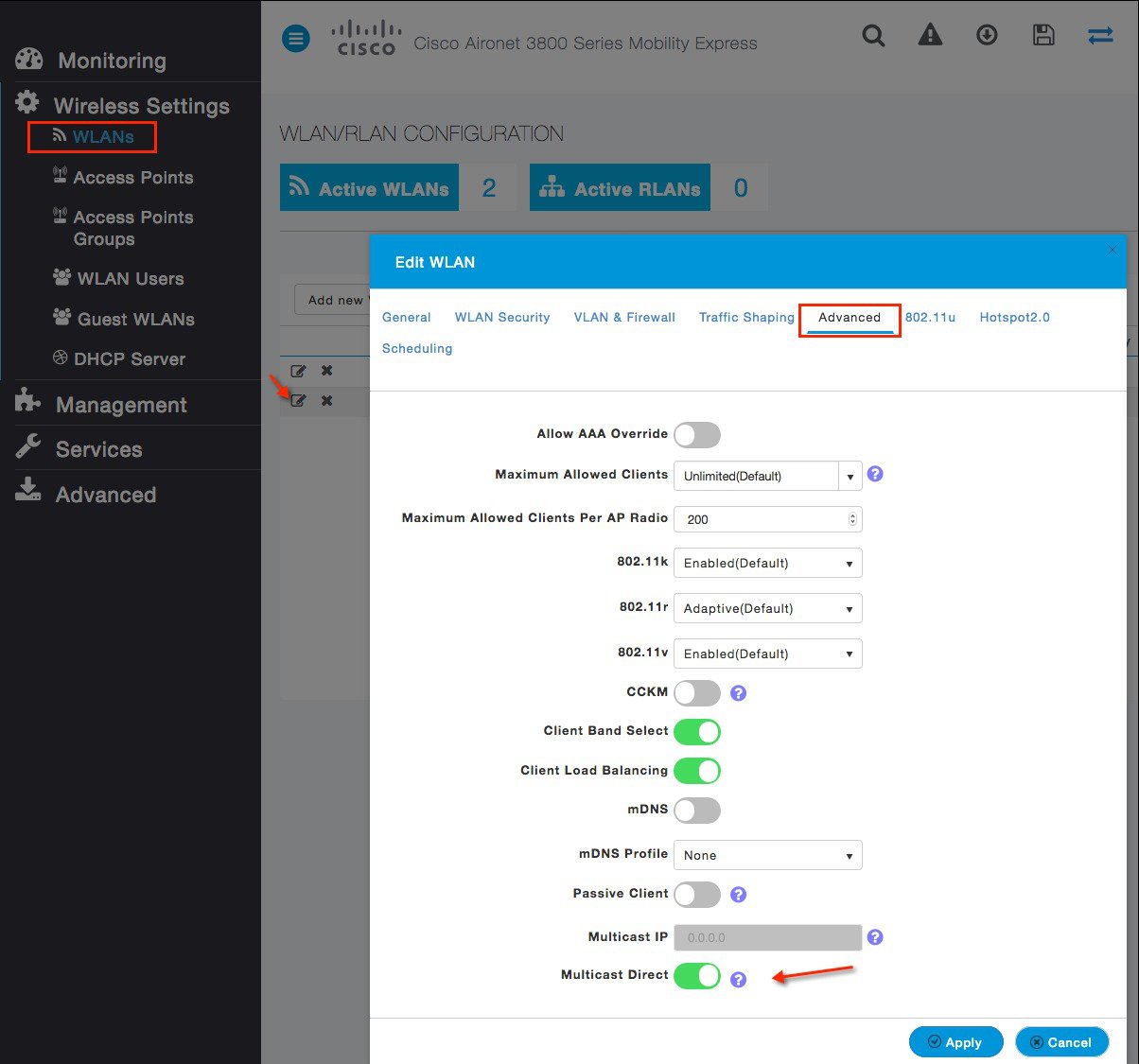Screen dimensions: 1139x1064
Task: Close the Edit WLAN dialog with X
Action: 1113,250
